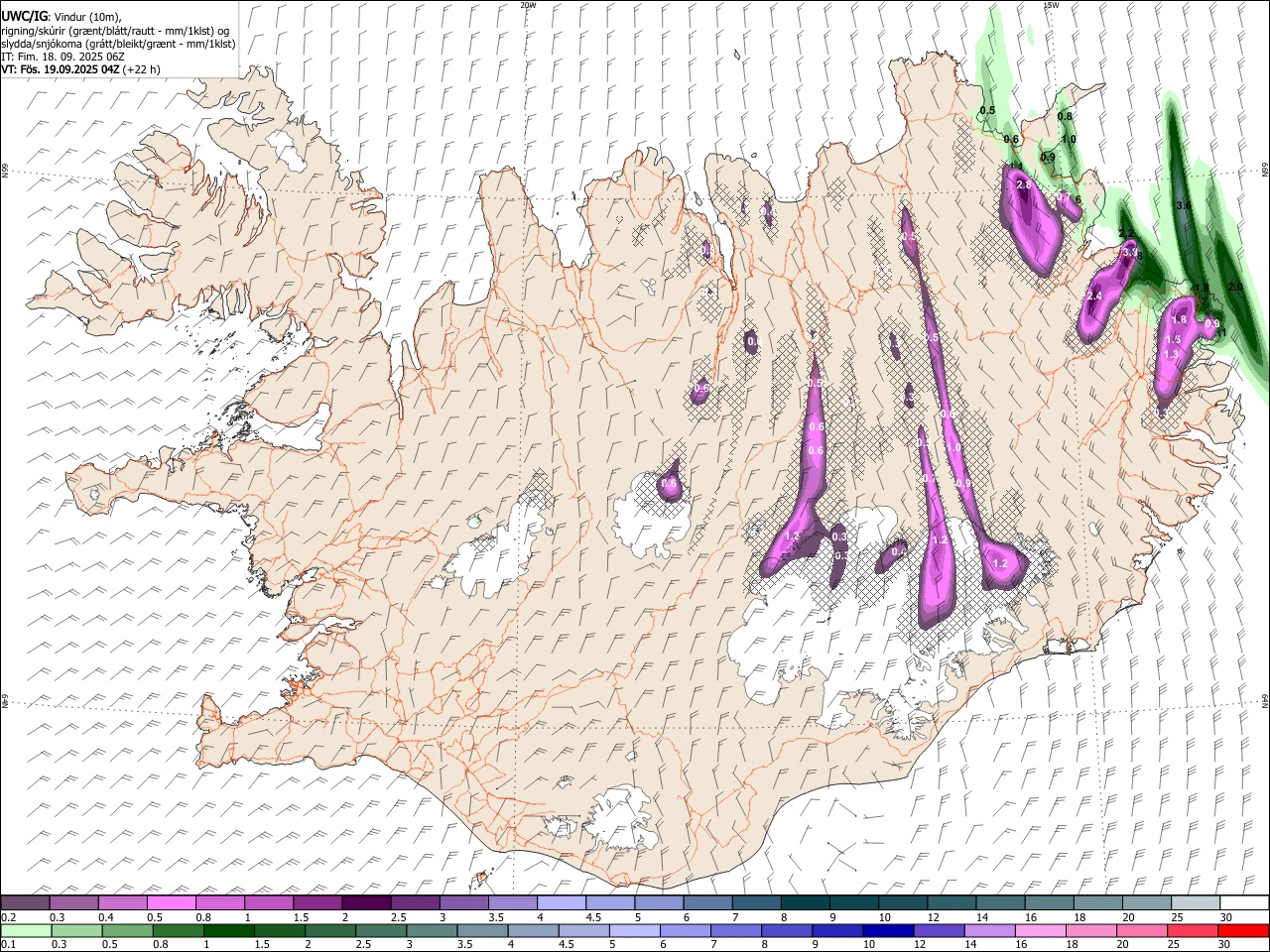This screenshot has width=1270, height=952.
Task: Select darkest green rain swatch between 1 and 1.5
Action: click(x=228, y=931)
